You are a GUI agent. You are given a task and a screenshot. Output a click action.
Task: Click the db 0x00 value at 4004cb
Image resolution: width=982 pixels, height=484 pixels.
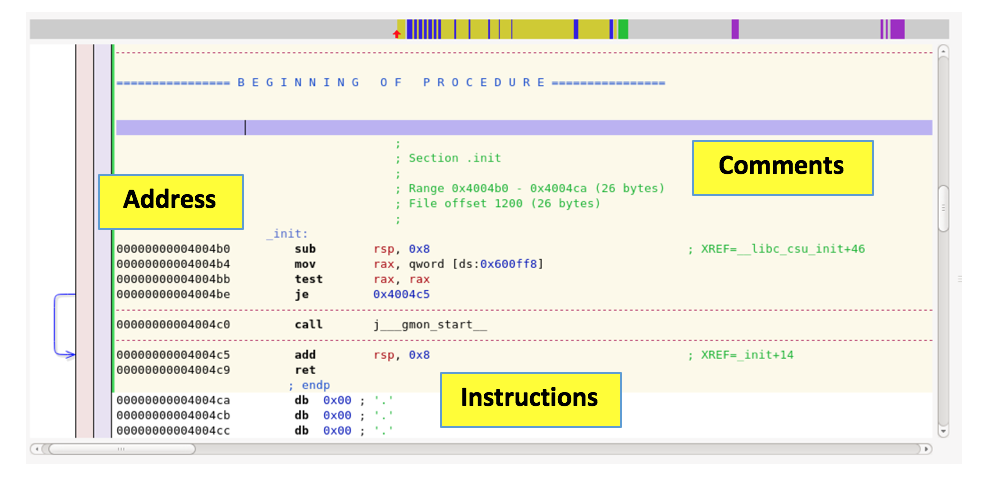point(338,416)
